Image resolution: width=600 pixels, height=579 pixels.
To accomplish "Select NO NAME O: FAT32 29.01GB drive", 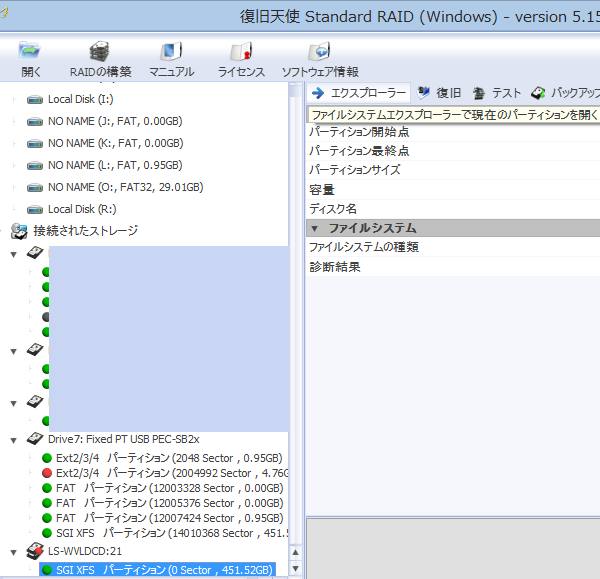I will coord(125,187).
